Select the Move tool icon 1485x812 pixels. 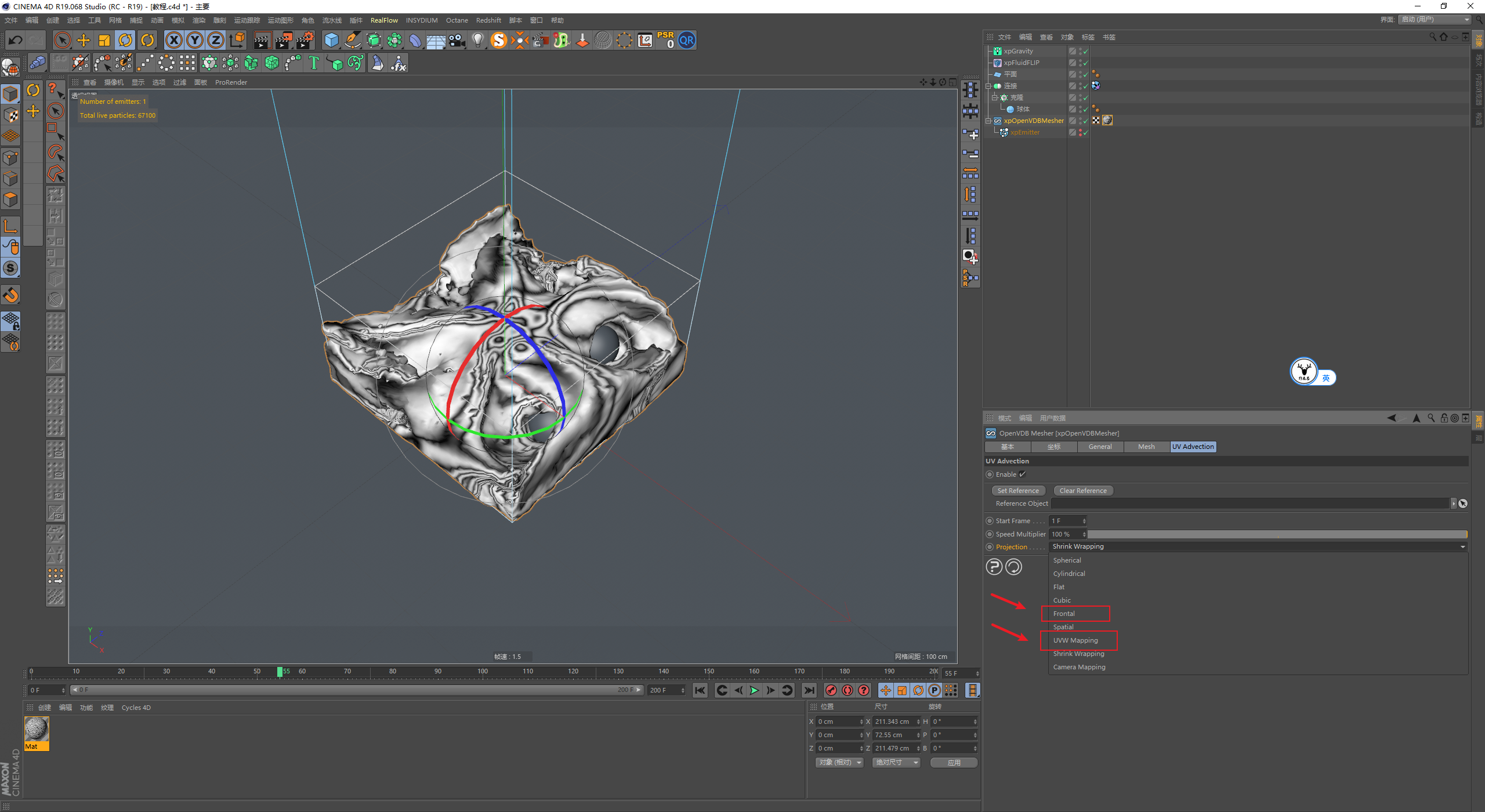pyautogui.click(x=84, y=40)
